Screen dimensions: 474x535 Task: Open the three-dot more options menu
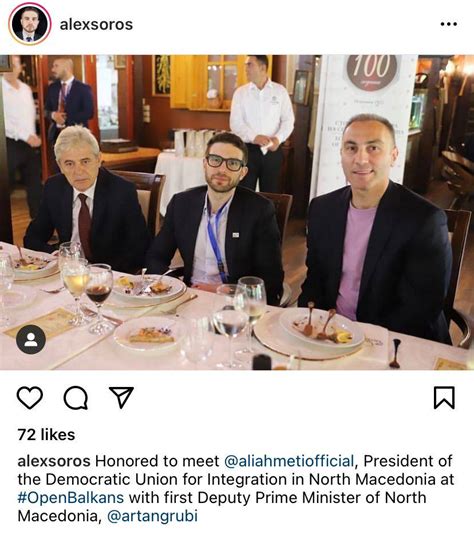point(449,24)
